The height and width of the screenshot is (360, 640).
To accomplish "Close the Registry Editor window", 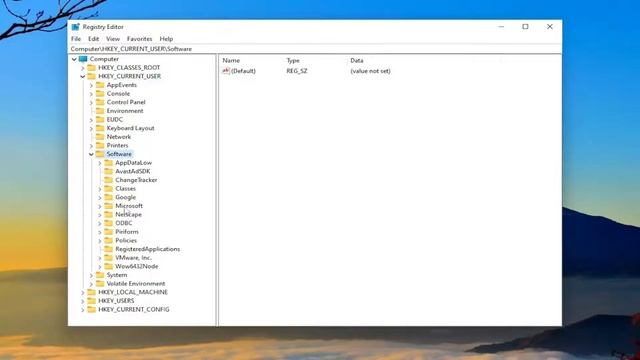I will pos(550,27).
